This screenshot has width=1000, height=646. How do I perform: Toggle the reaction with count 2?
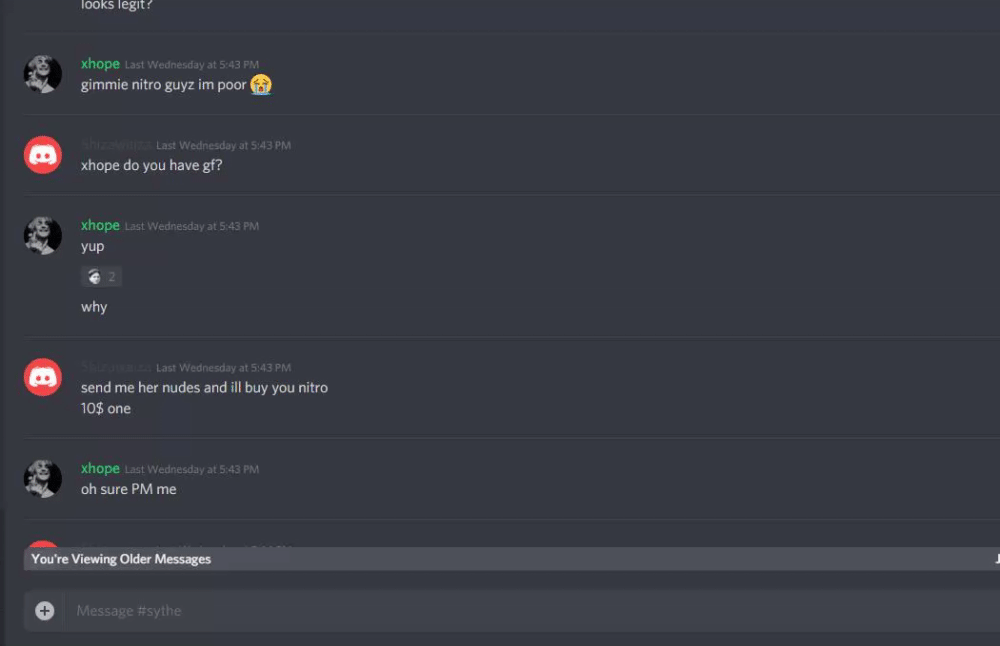[x=101, y=277]
